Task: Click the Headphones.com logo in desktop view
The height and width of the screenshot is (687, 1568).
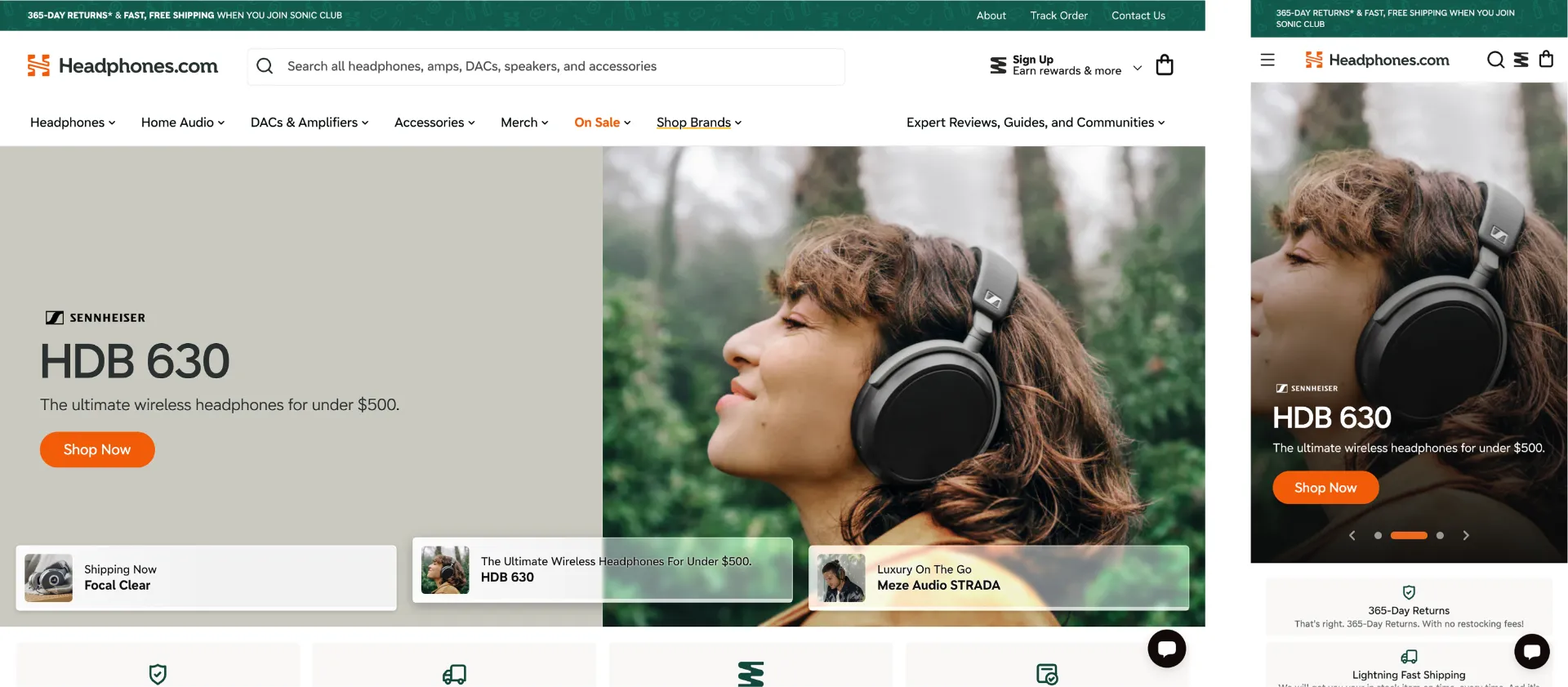Action: click(x=122, y=65)
